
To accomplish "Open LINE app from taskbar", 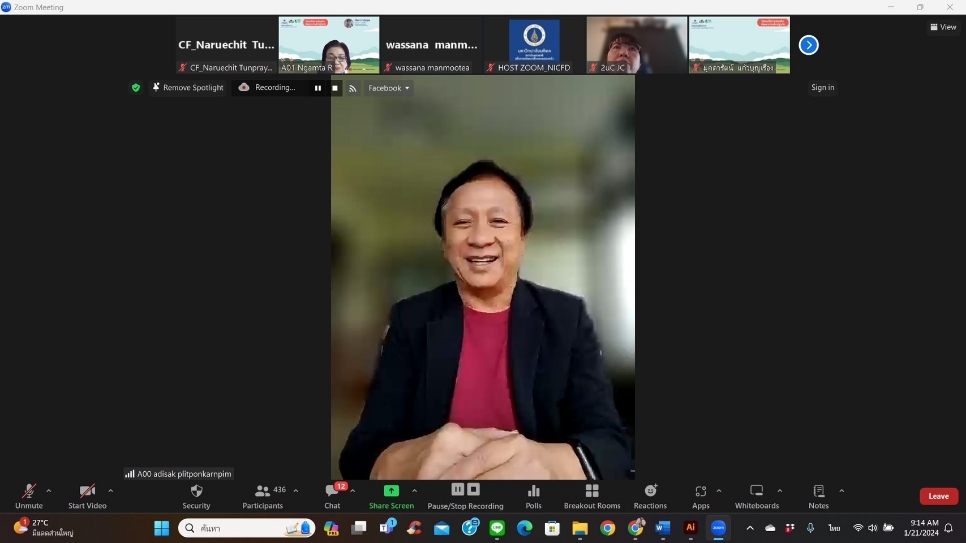I will [497, 528].
